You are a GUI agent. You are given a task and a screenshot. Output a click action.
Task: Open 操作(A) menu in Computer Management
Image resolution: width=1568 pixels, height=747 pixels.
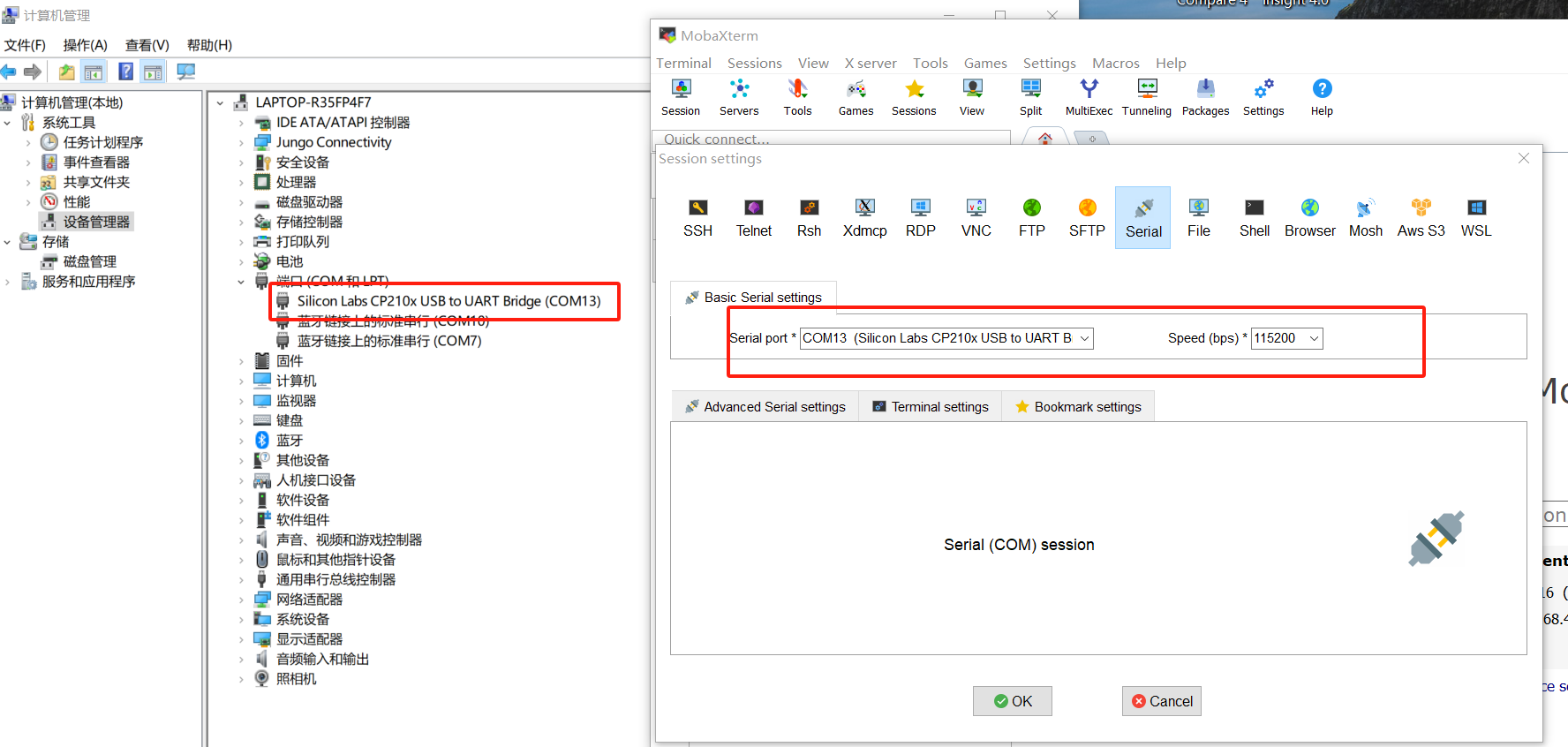[x=85, y=45]
